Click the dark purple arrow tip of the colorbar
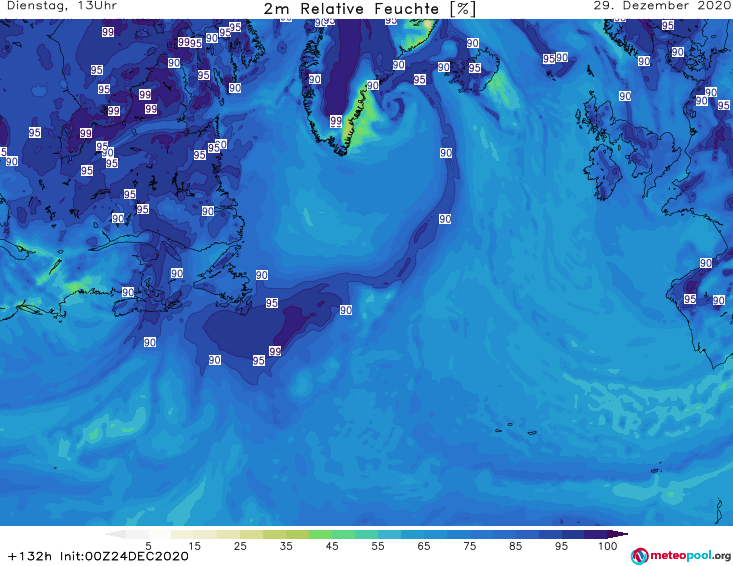733x566 pixels. (619, 534)
